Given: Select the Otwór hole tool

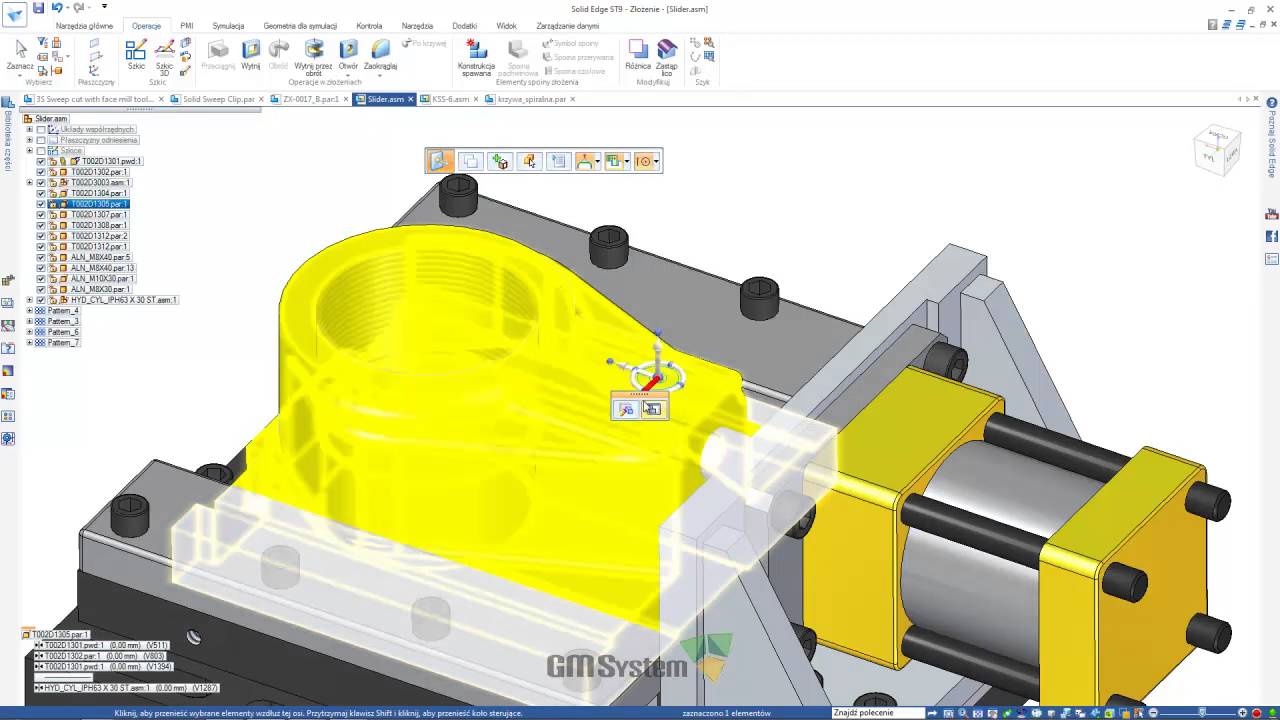Looking at the screenshot, I should [348, 54].
